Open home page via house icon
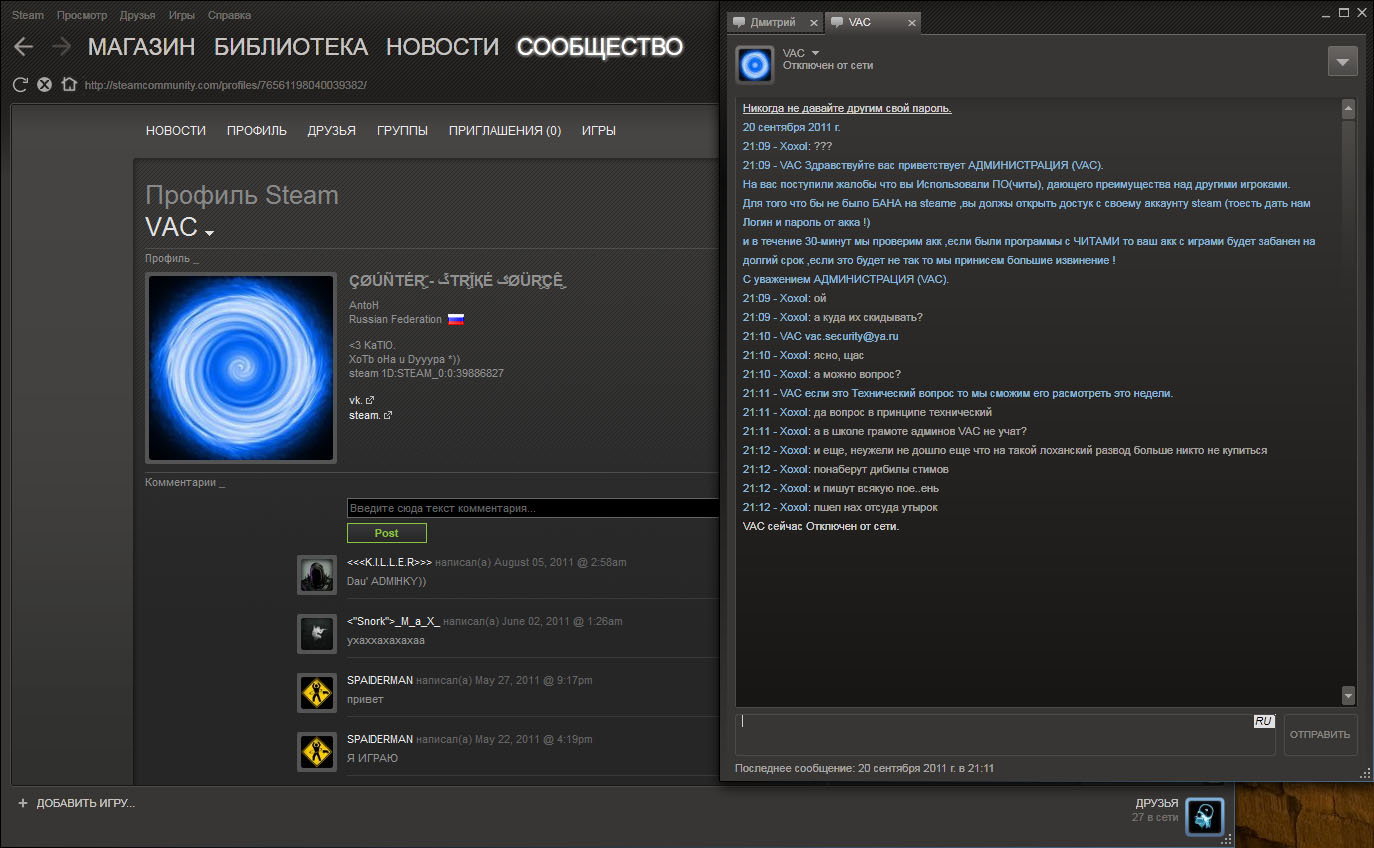The height and width of the screenshot is (848, 1374). pos(69,85)
